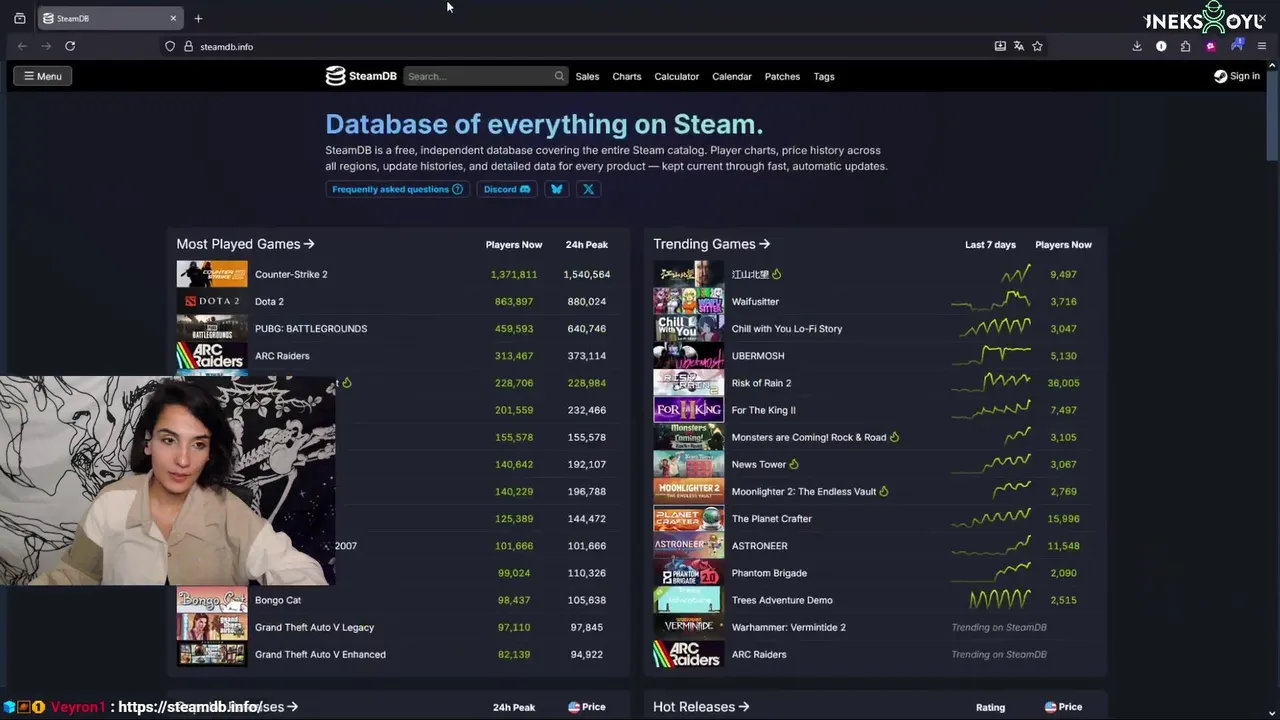Open Wallsitter in Trending Games
Screen dimensions: 1280x720
pyautogui.click(x=755, y=301)
